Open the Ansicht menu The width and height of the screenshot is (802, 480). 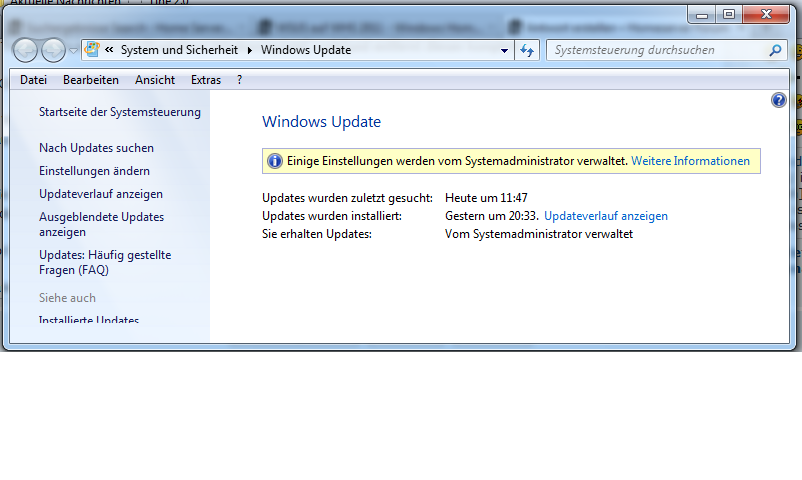(x=154, y=80)
